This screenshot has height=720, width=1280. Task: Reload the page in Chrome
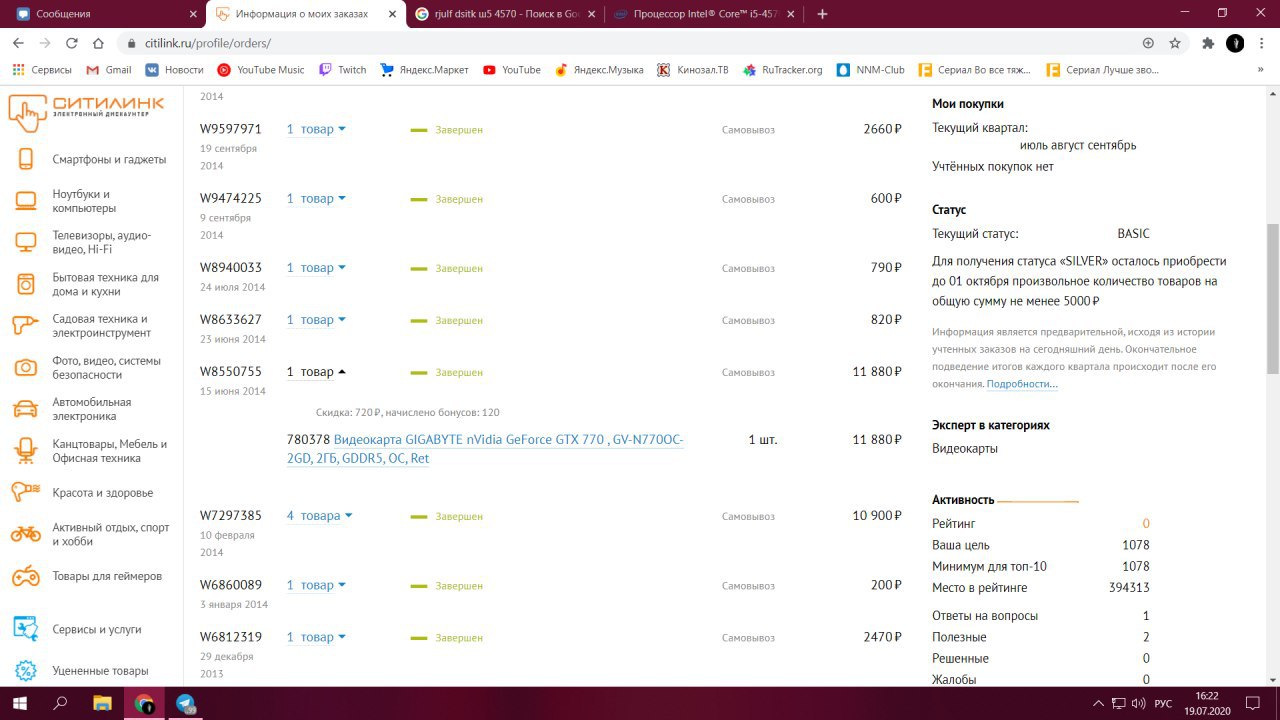72,43
